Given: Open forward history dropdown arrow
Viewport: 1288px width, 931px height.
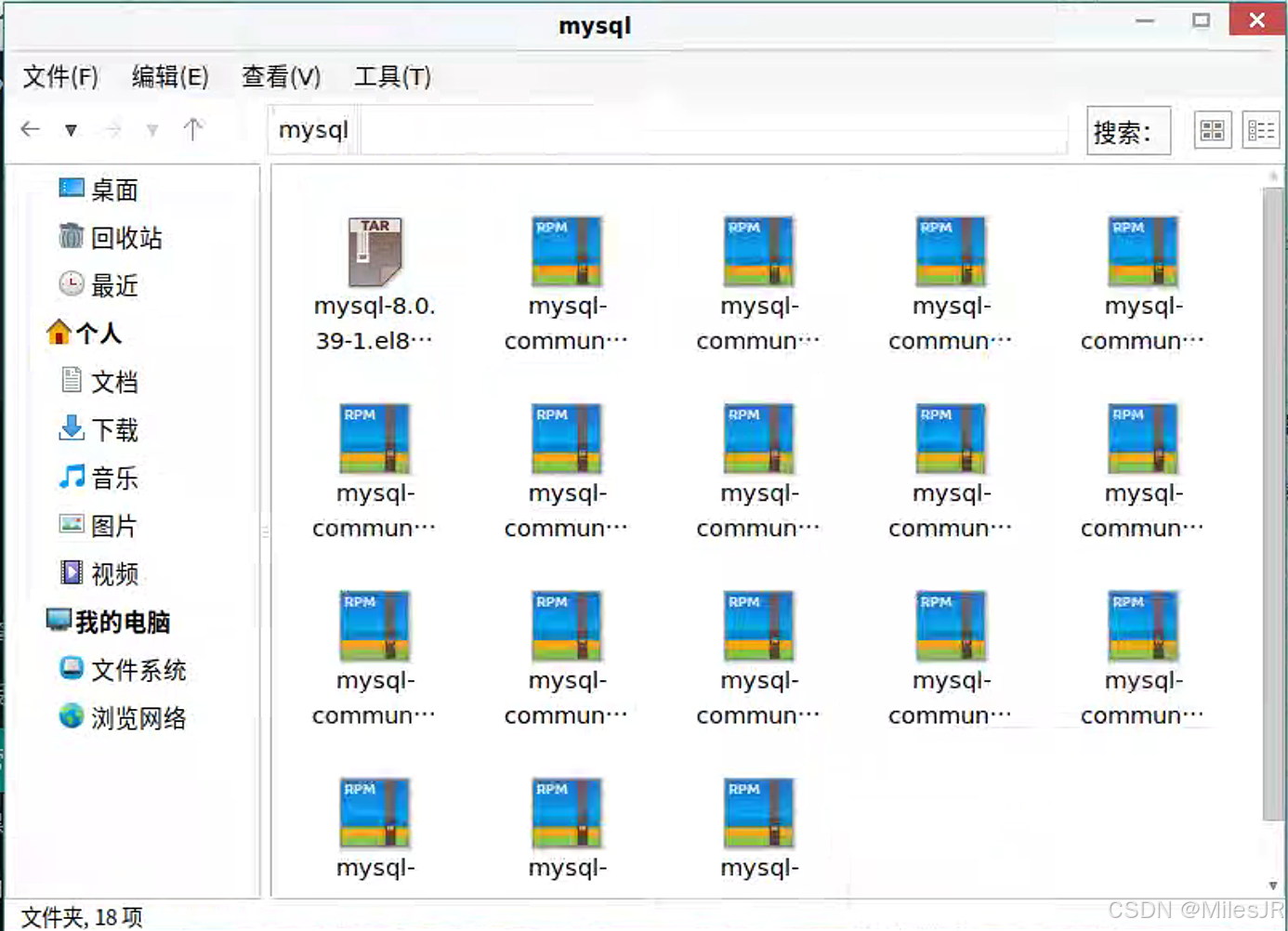Looking at the screenshot, I should point(152,130).
